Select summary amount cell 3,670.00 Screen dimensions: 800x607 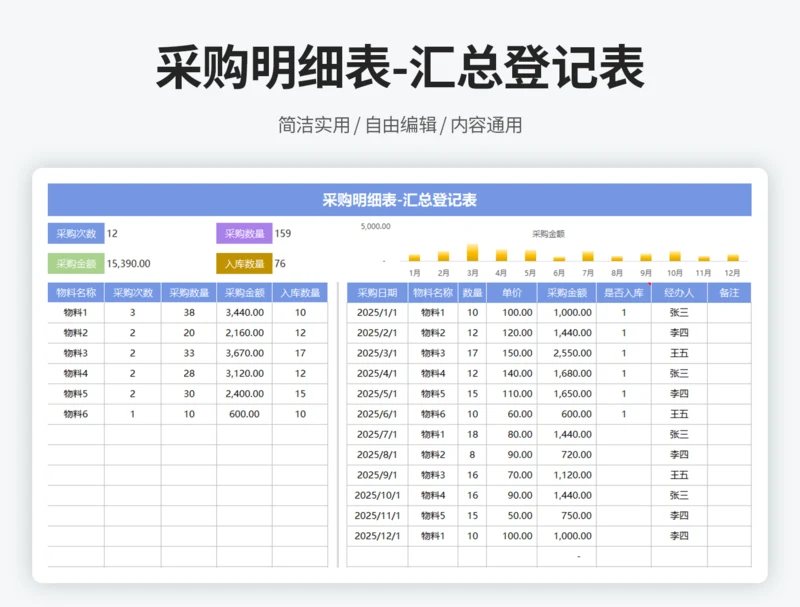(244, 353)
